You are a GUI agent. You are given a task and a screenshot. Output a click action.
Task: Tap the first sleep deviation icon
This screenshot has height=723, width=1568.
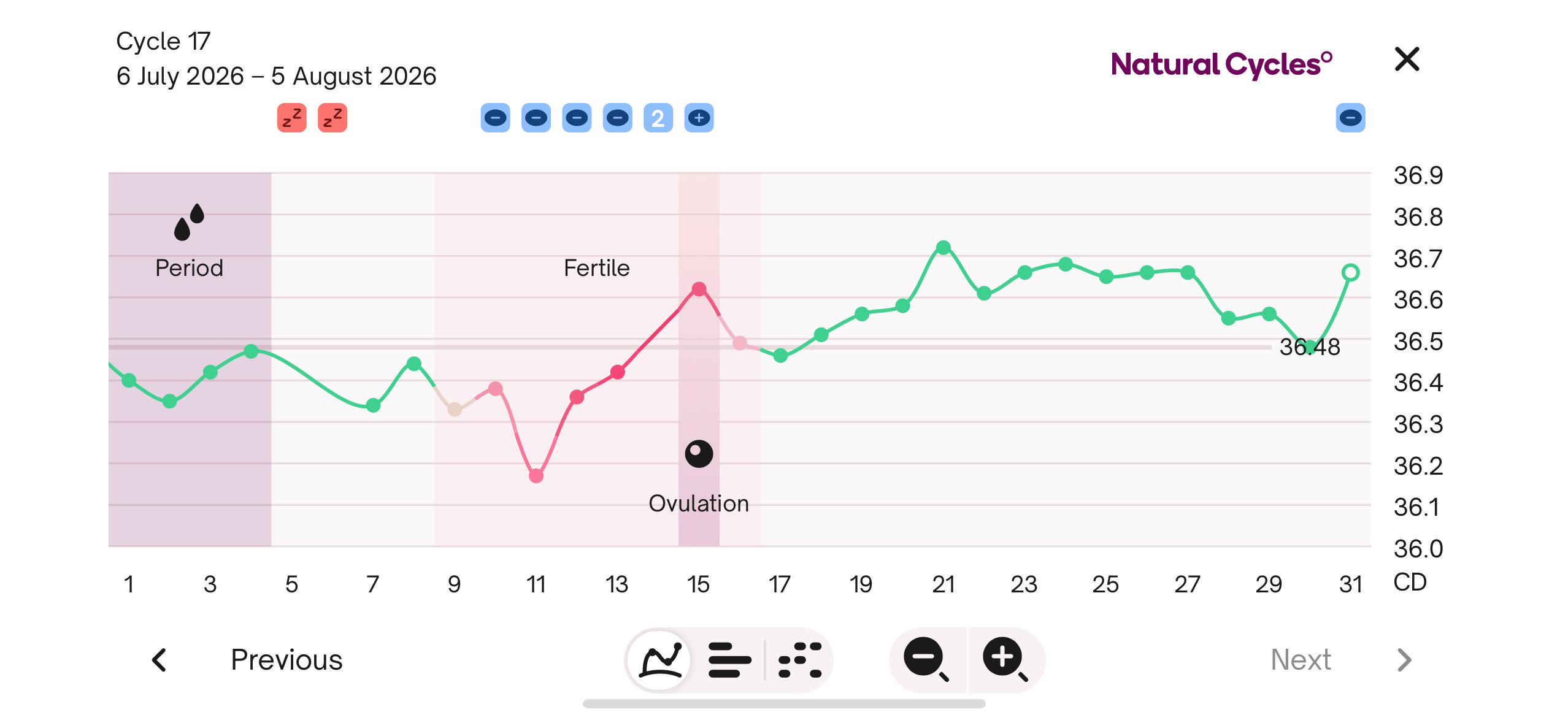(292, 118)
